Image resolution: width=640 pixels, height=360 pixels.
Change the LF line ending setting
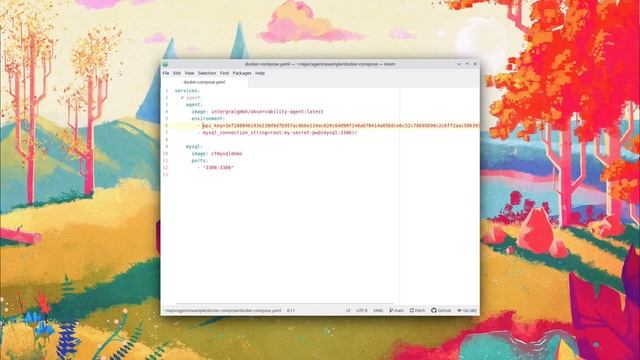pos(348,311)
